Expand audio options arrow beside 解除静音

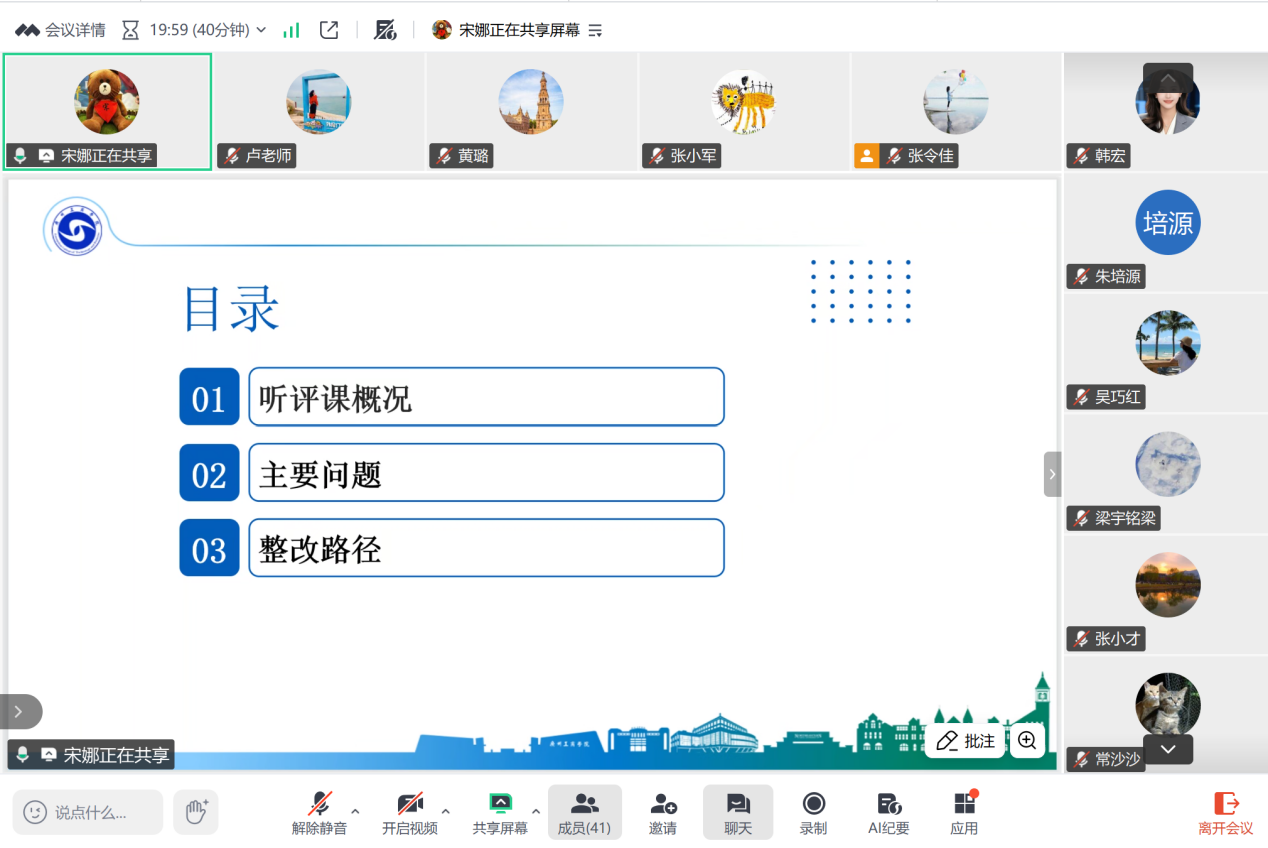pos(355,811)
